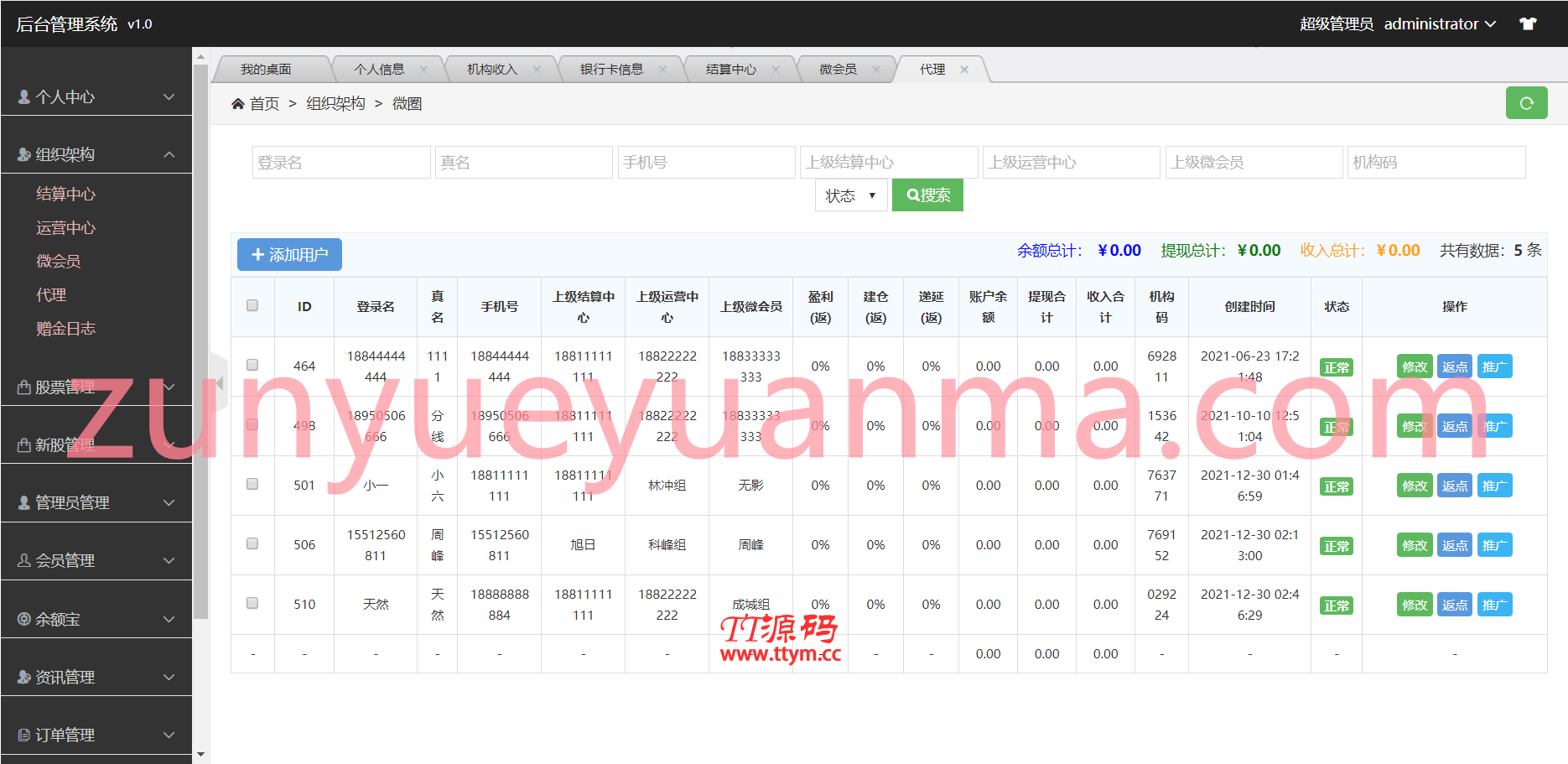Open 微会员 in sidebar submenu

pyautogui.click(x=59, y=261)
